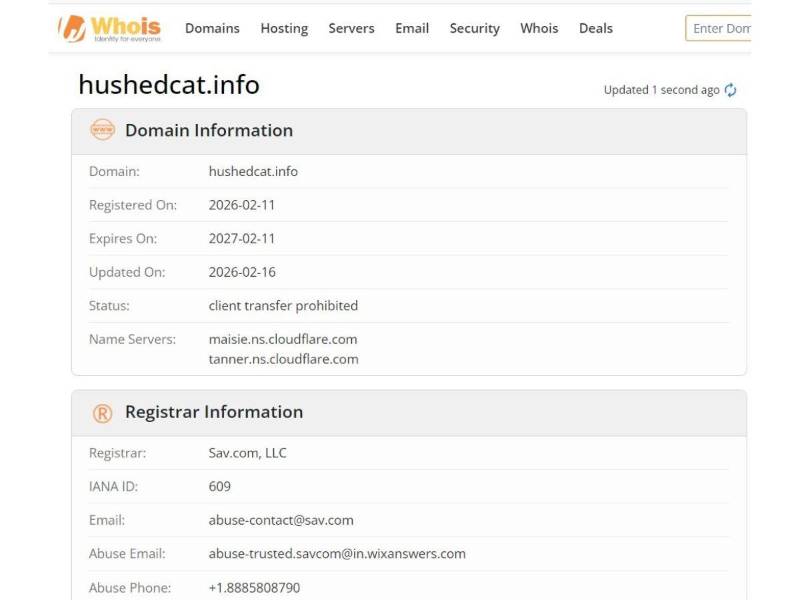This screenshot has height=600, width=800.
Task: Open the Email menu
Action: [x=411, y=29]
